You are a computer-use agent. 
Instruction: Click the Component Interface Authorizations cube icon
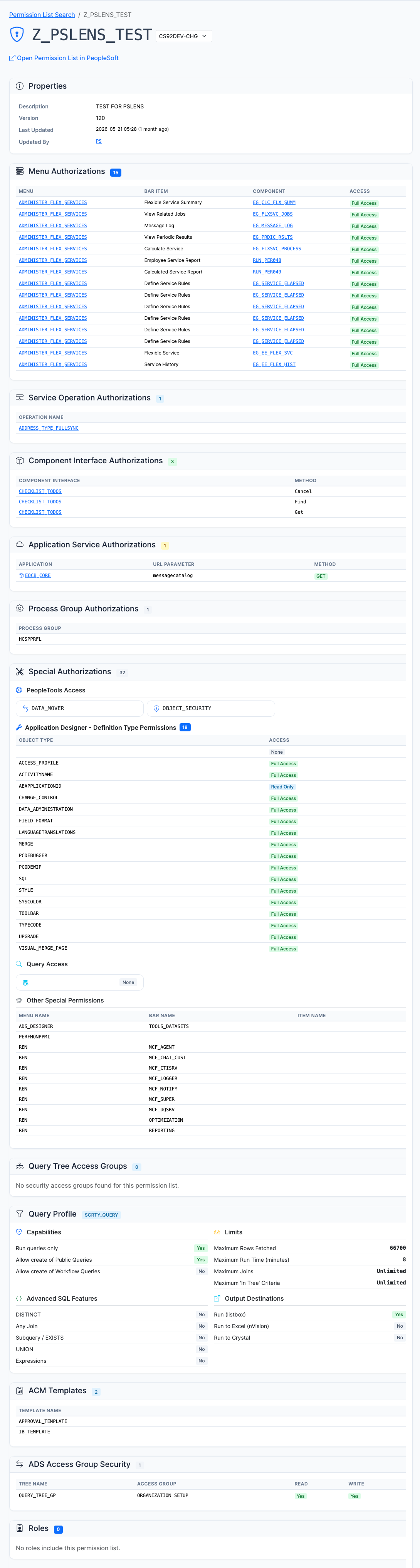click(19, 461)
